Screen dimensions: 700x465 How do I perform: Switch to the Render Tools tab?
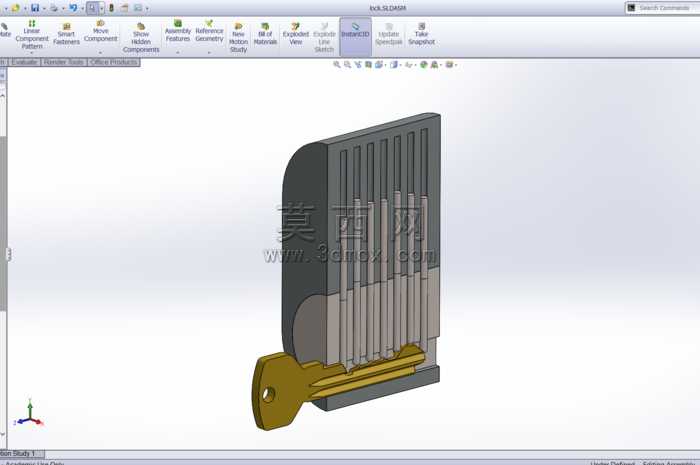pos(64,62)
